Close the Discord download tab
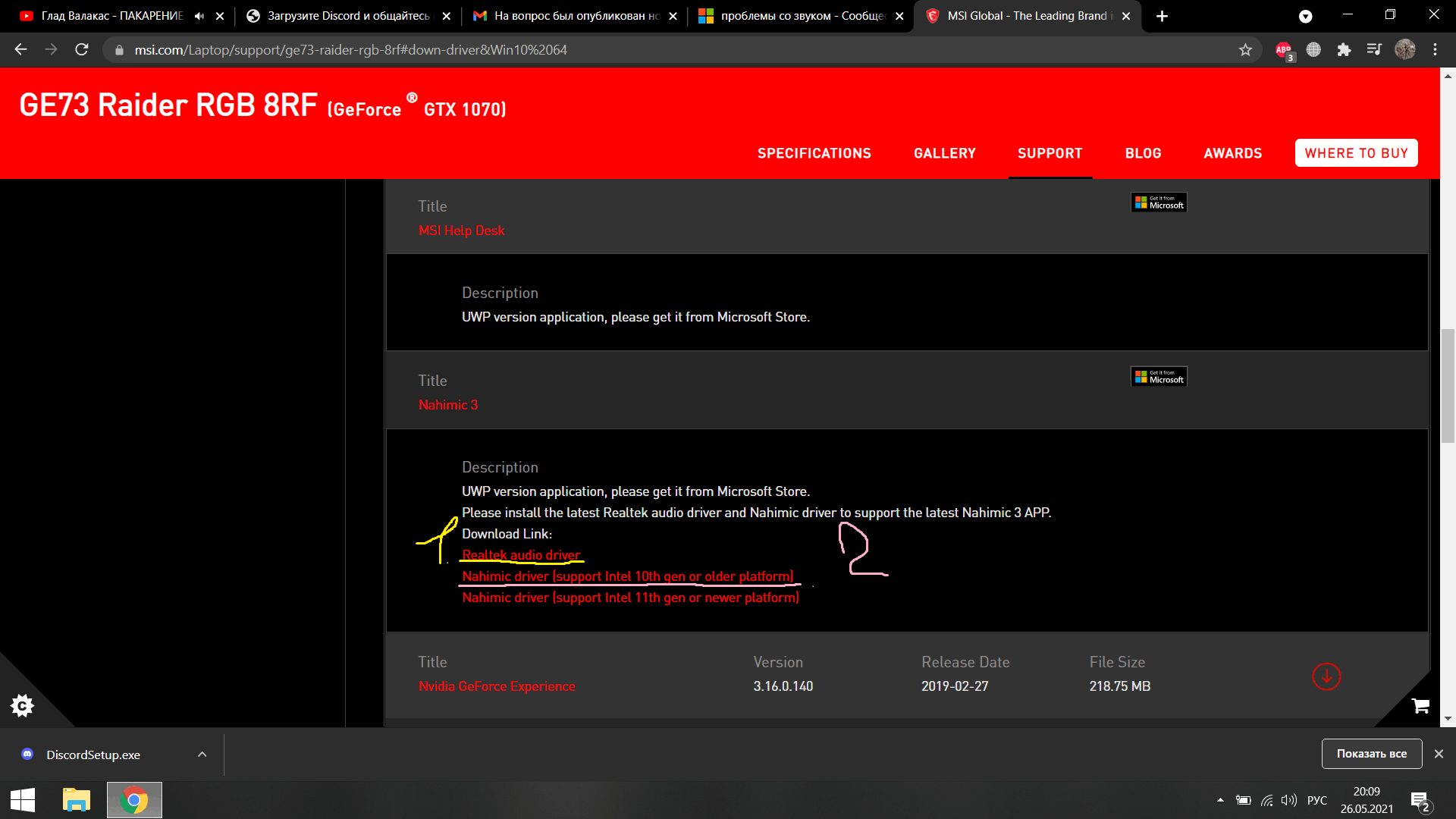The width and height of the screenshot is (1456, 819). coord(446,16)
